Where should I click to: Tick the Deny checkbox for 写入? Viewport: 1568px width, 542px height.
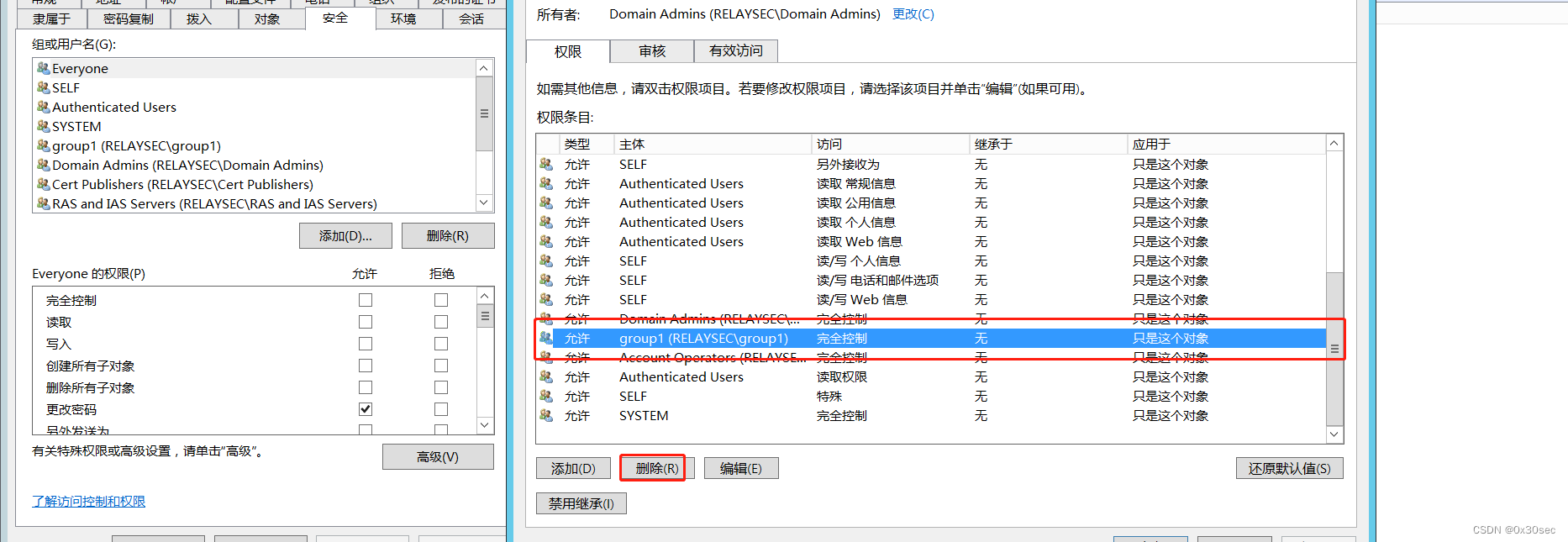pyautogui.click(x=441, y=344)
